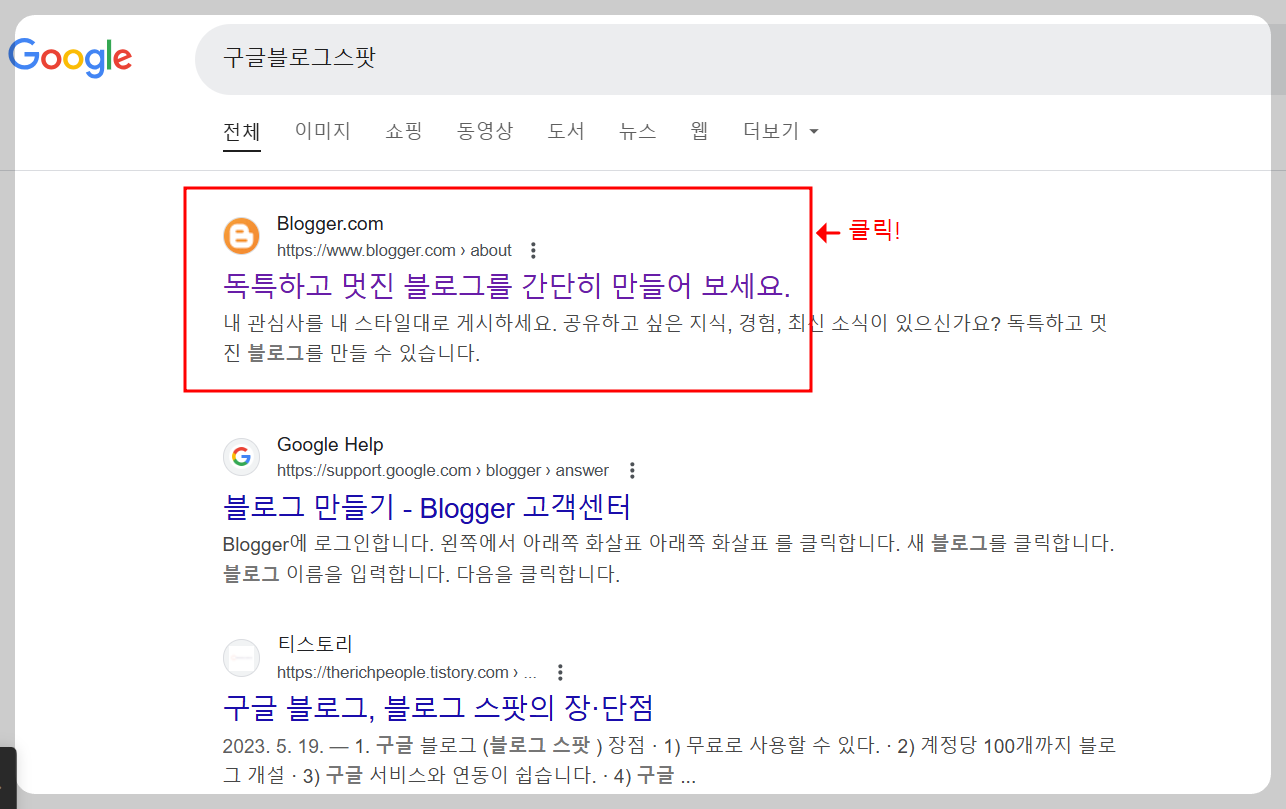Click the support.google.com › blogger › answer URL
This screenshot has width=1286, height=809.
pyautogui.click(x=443, y=470)
